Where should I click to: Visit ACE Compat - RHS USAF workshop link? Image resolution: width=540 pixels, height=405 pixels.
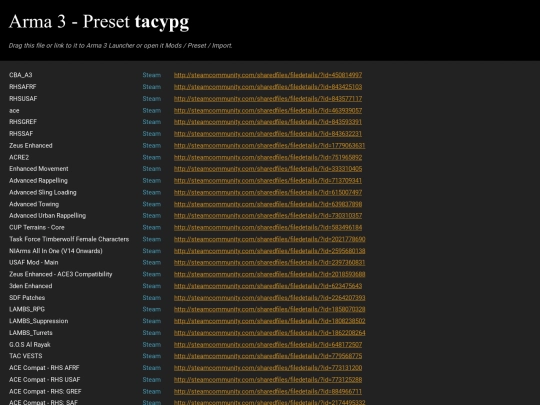(268, 380)
